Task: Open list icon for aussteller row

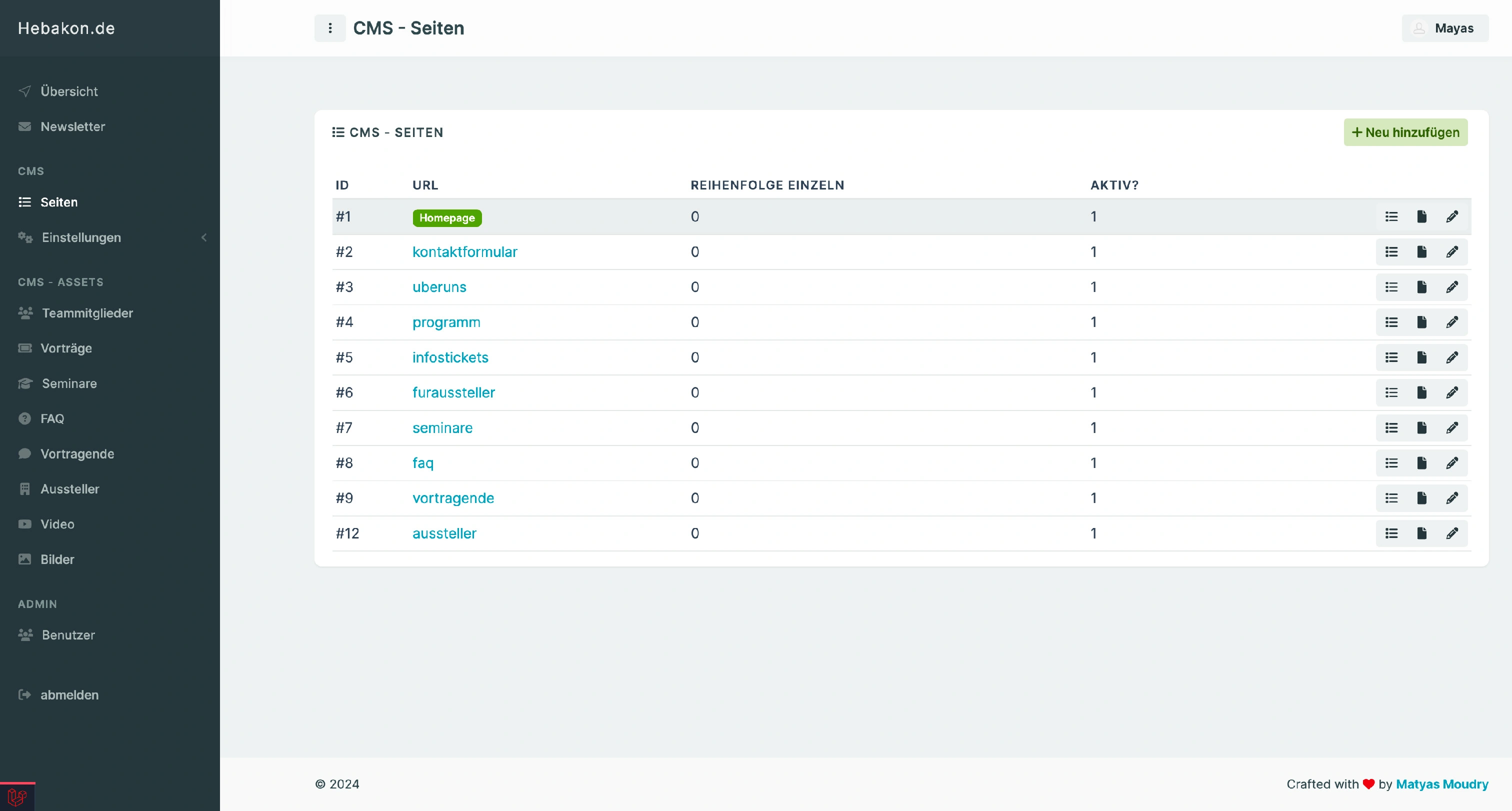Action: pyautogui.click(x=1391, y=533)
